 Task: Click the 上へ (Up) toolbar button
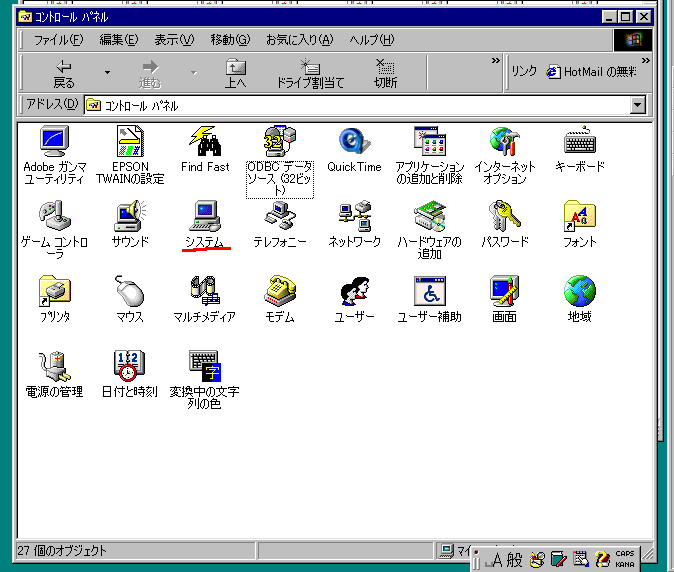pos(235,73)
